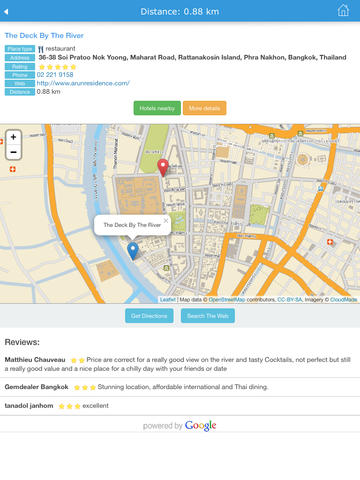Open the OpenStreetMap attribution link
Viewport: 360px width, 480px height.
(227, 300)
